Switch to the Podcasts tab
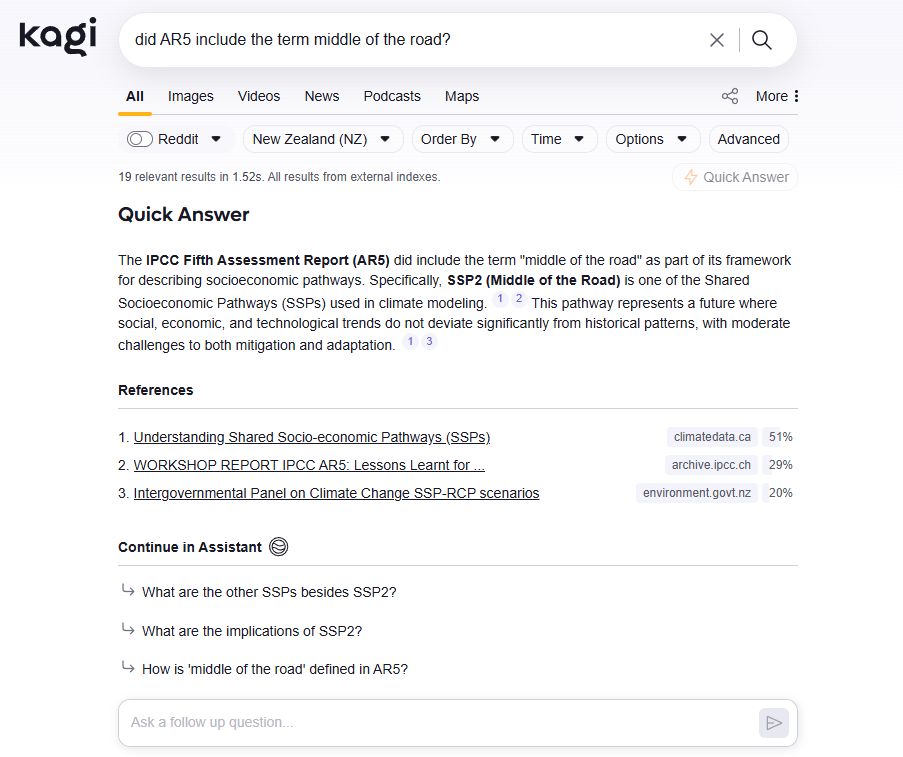Image resolution: width=903 pixels, height=757 pixels. point(392,96)
